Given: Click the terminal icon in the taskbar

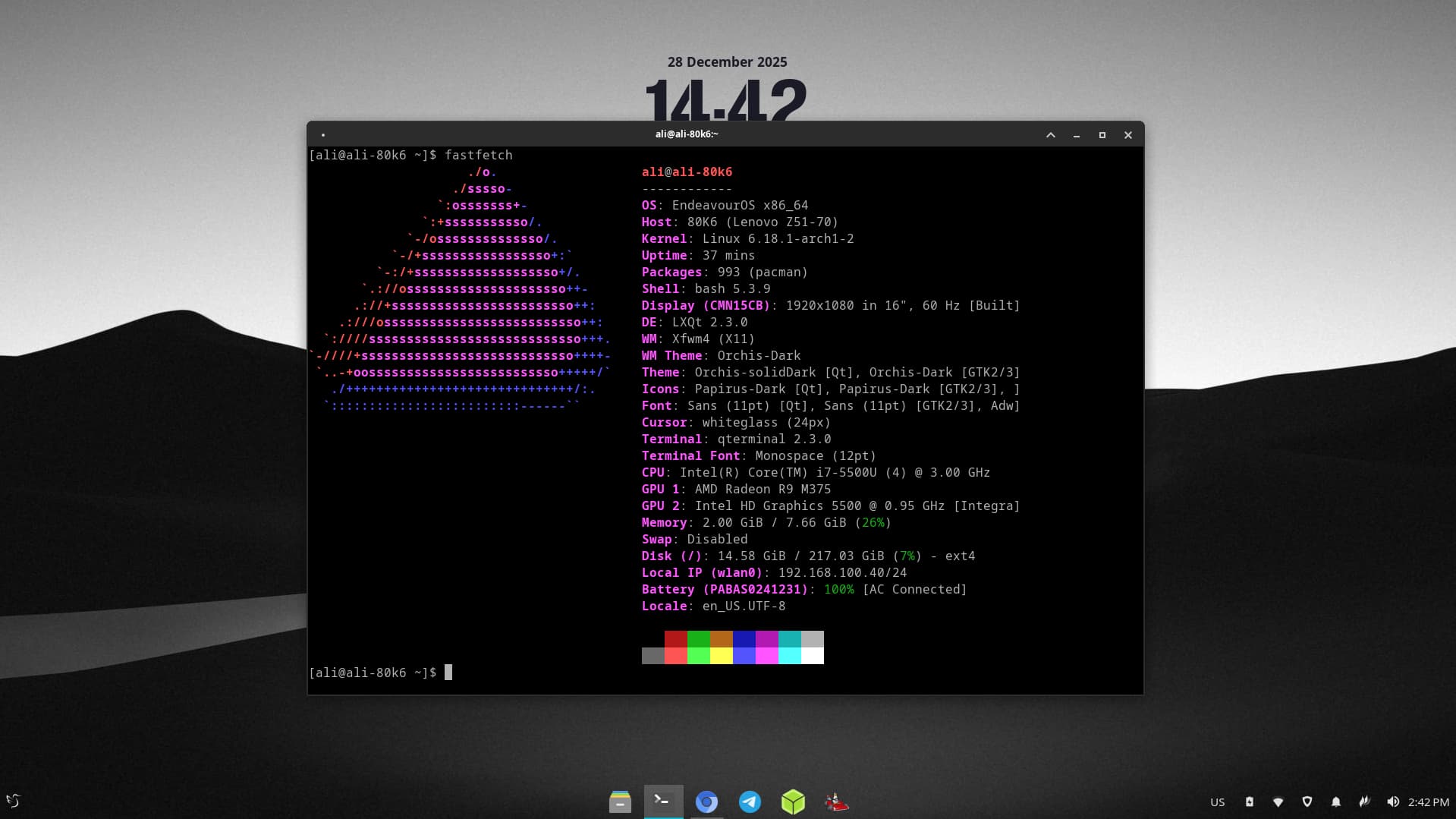Looking at the screenshot, I should [x=663, y=801].
